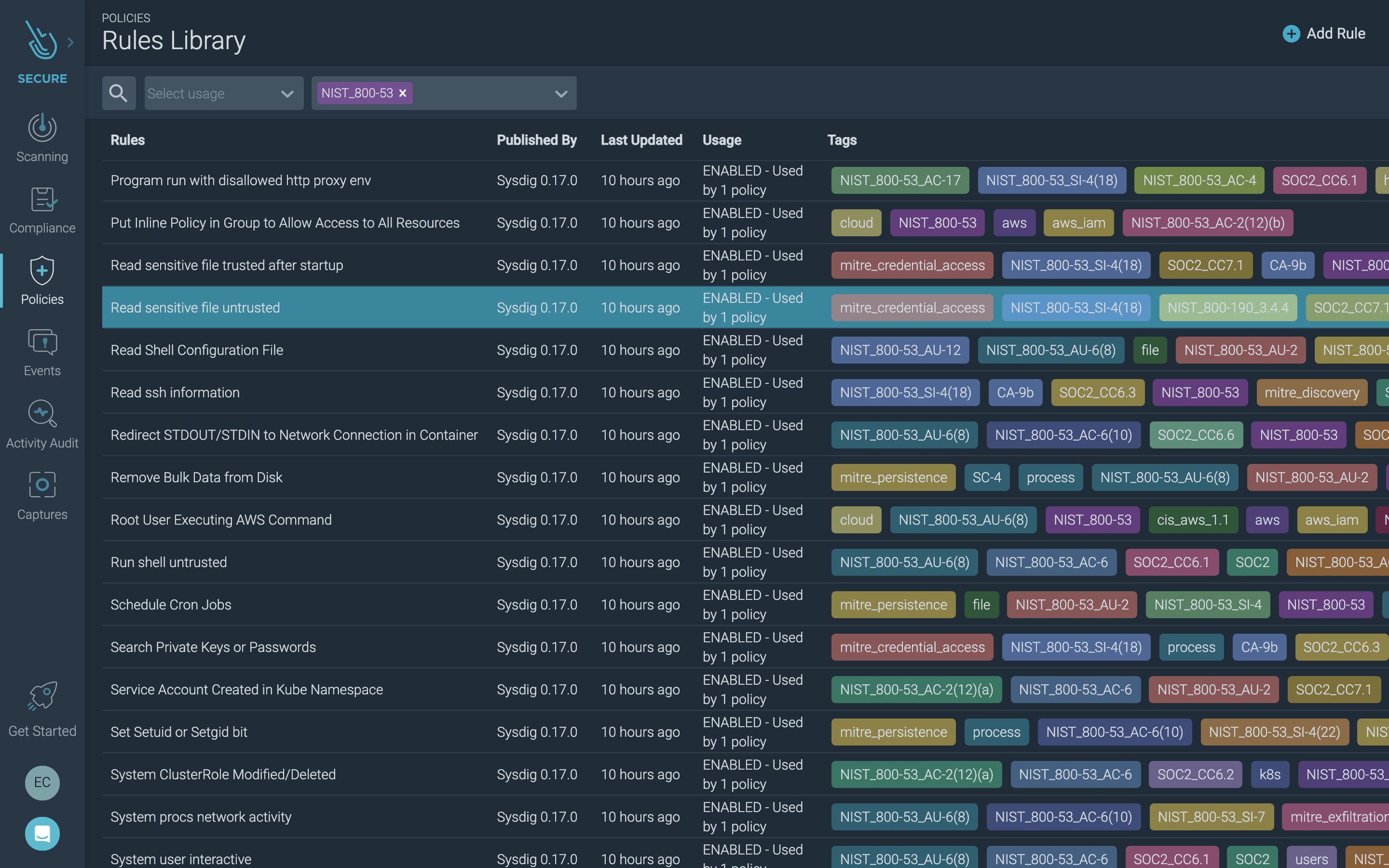Click the NIST_800-53_SI-4(18) tag on Read ssh information
This screenshot has width=1389, height=868.
pos(904,392)
